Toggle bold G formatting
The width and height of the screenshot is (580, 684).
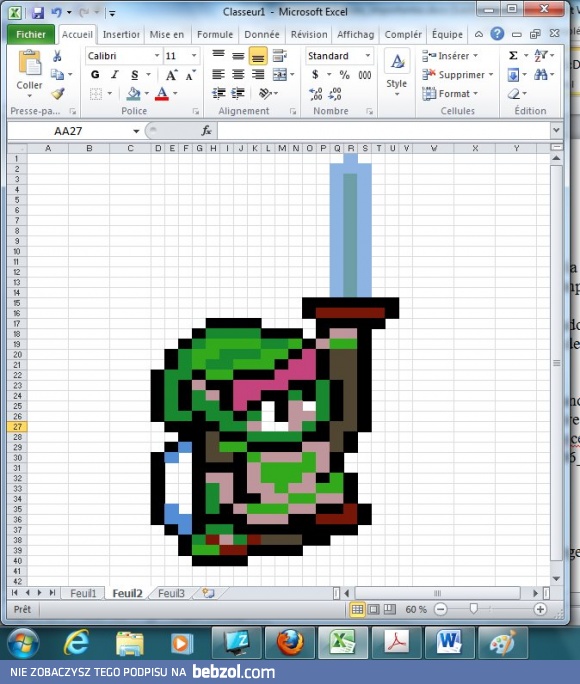[95, 75]
